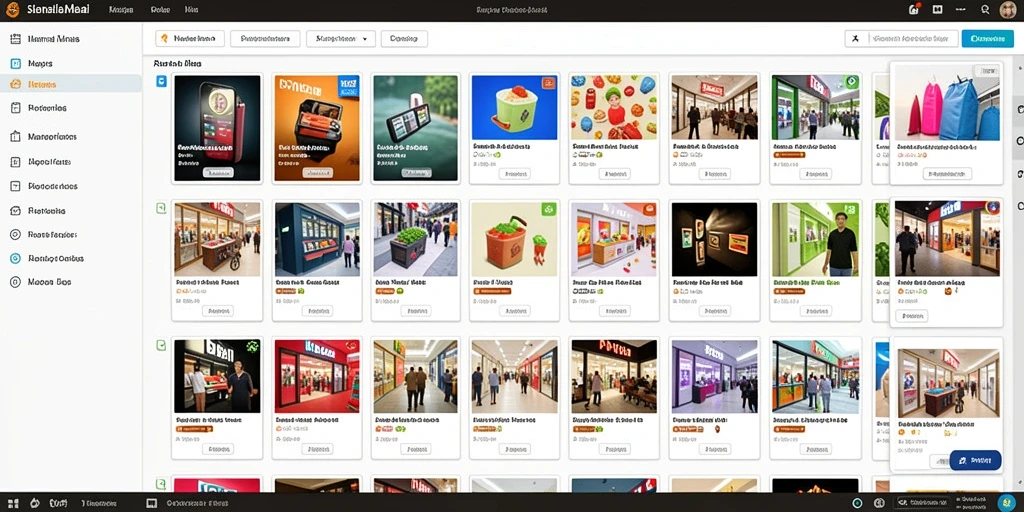
Task: Expand the dropdown button with arrow in toolbar
Action: (341, 39)
